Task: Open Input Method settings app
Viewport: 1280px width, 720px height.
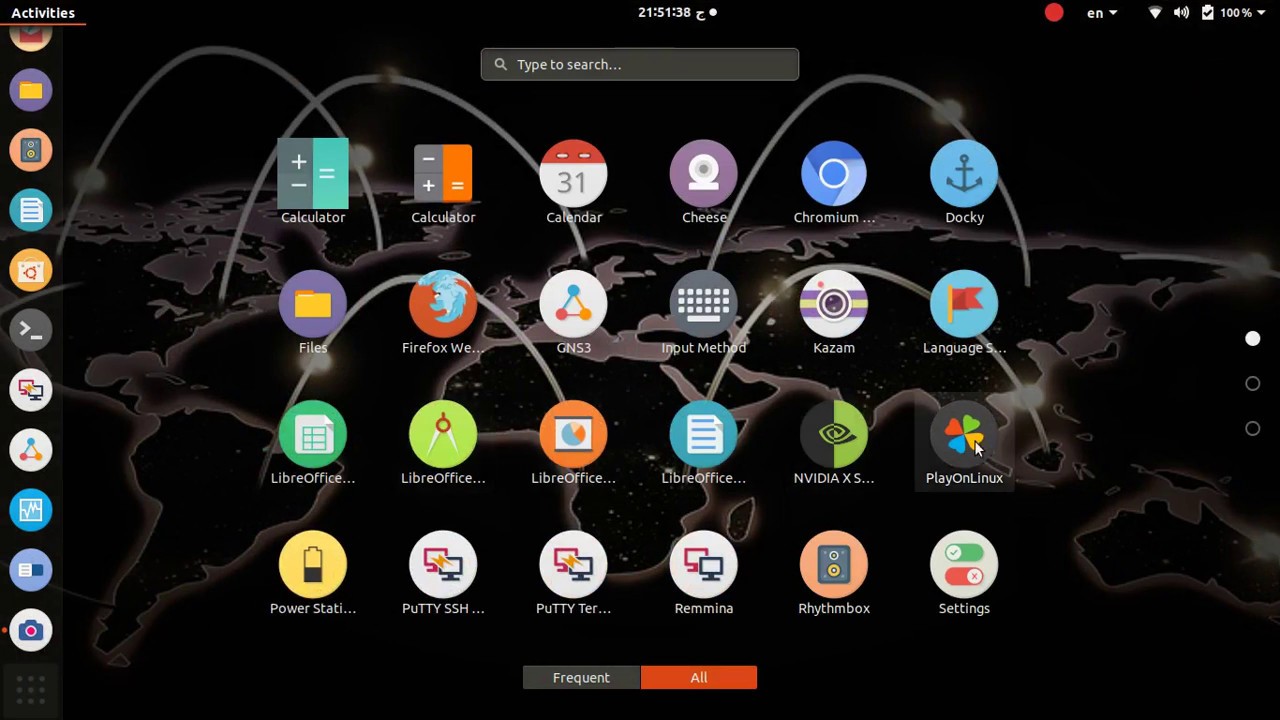Action: tap(704, 313)
